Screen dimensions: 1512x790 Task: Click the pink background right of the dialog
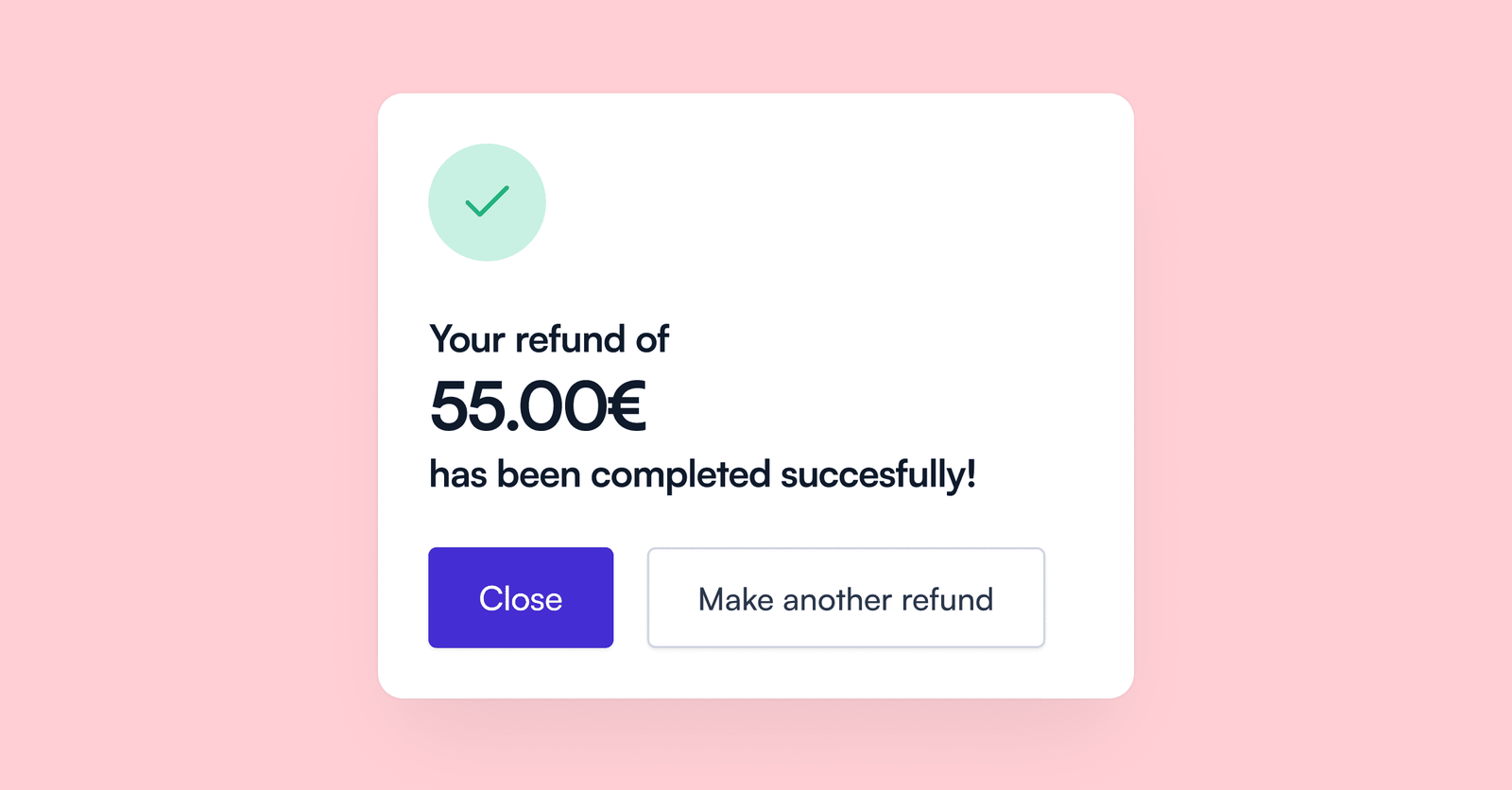point(1323,395)
